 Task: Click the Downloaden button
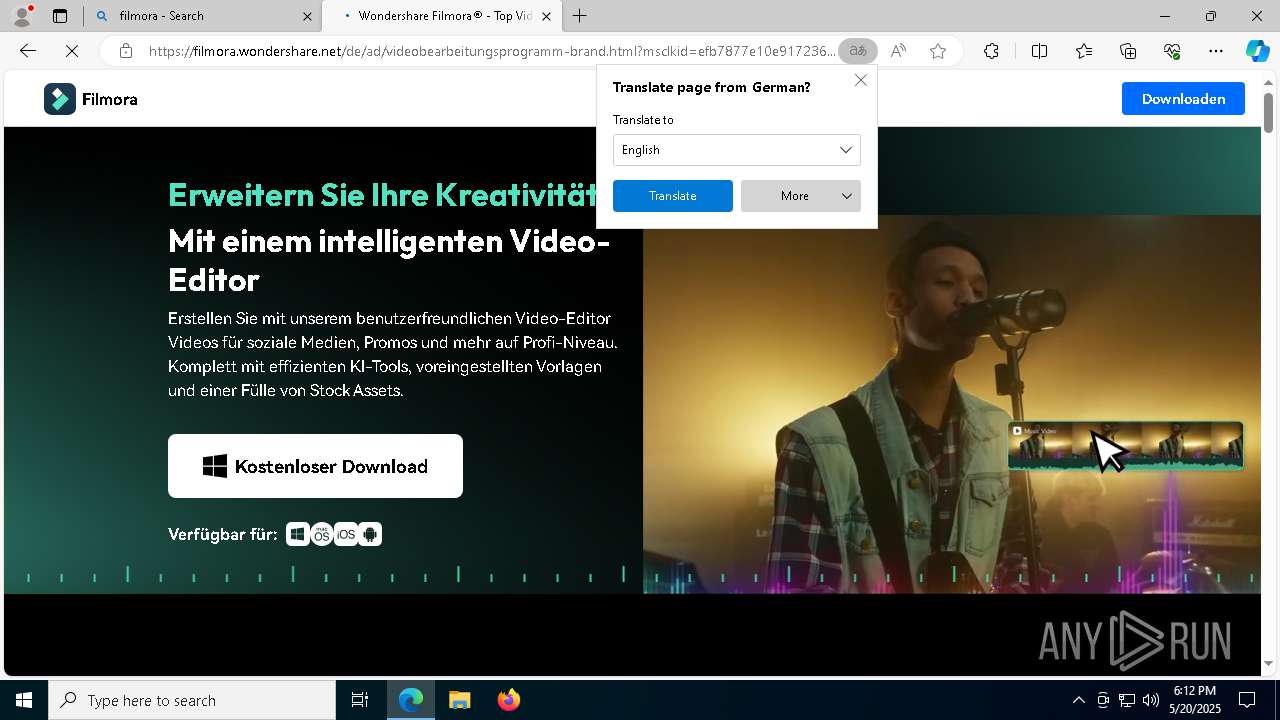tap(1183, 99)
